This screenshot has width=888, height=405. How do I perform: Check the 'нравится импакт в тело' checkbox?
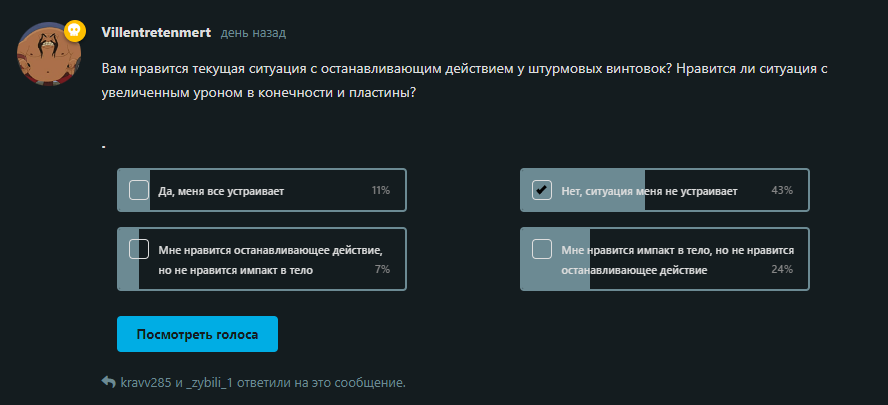coord(542,249)
